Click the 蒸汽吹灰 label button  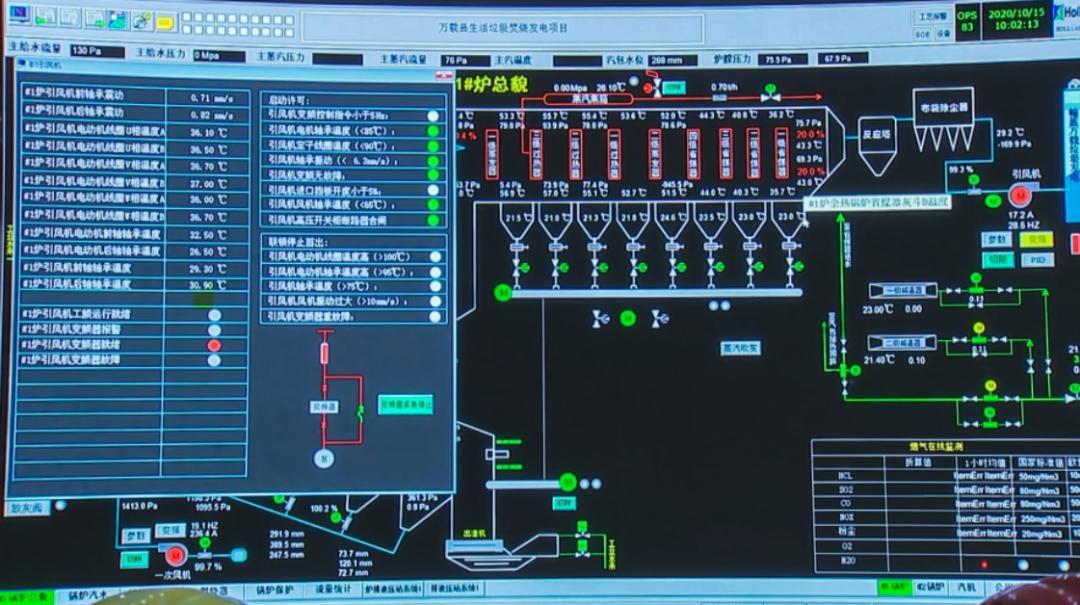(740, 348)
